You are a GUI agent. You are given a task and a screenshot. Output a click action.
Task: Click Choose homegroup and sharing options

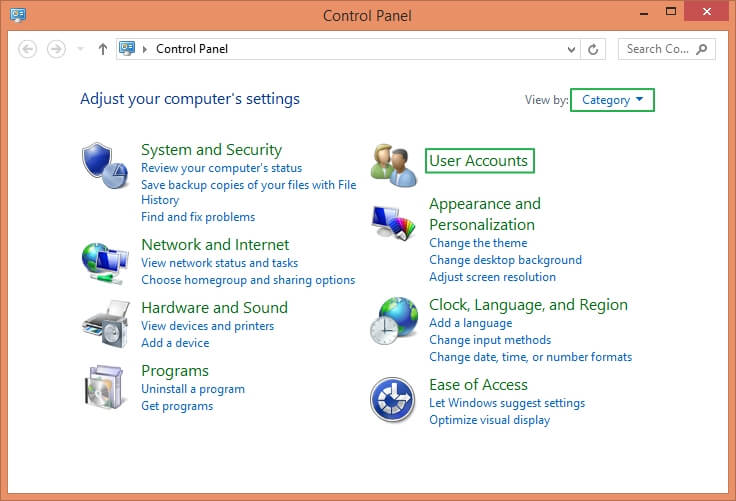pos(248,280)
